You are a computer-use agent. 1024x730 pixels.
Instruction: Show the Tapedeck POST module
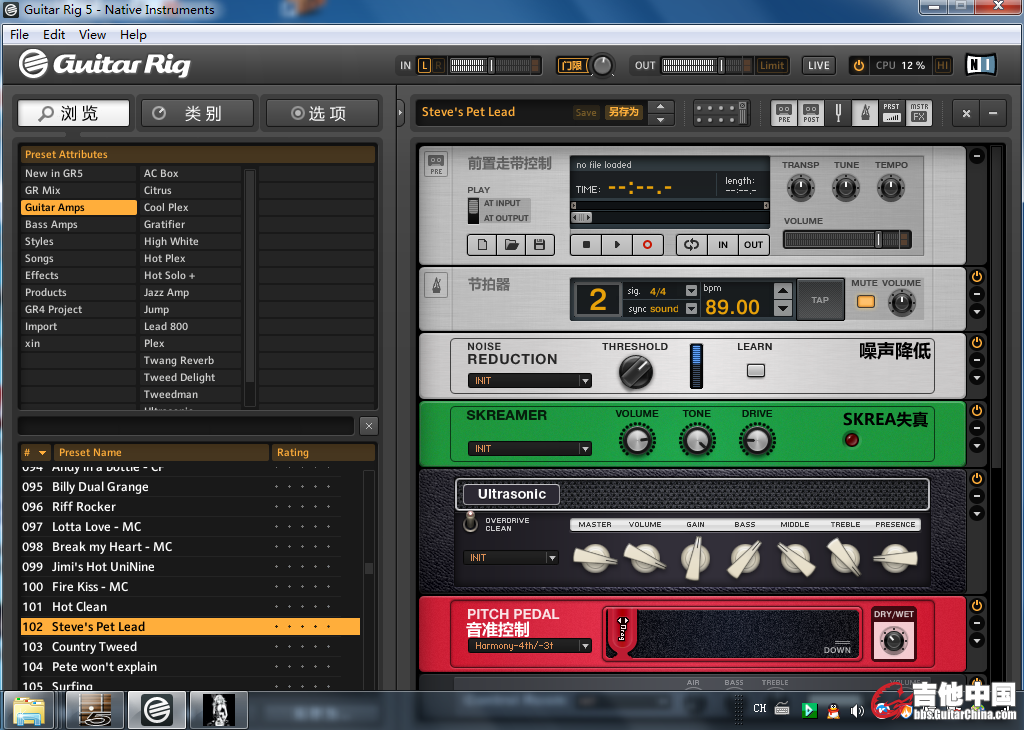811,113
